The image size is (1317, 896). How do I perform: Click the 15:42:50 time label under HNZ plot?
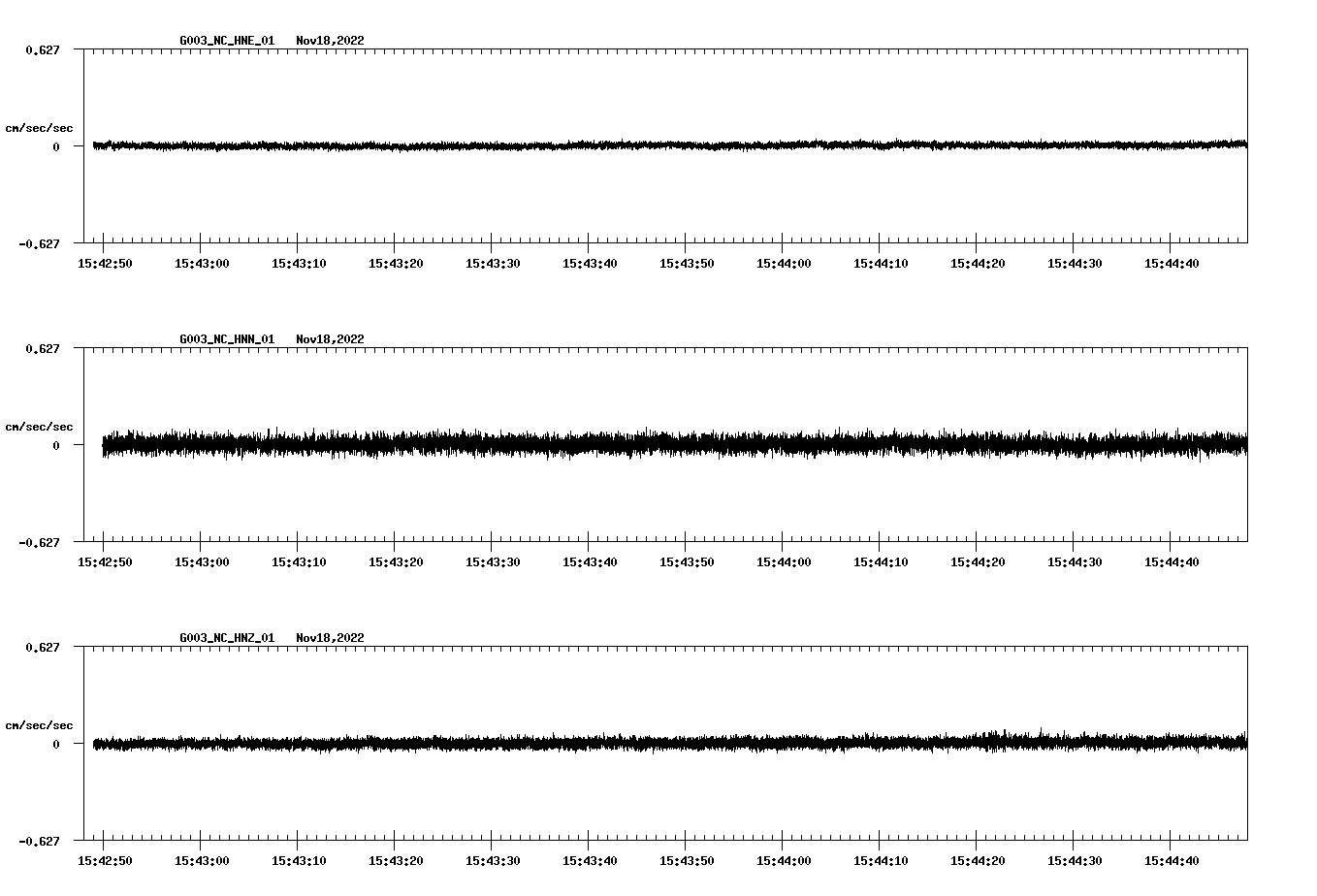(x=105, y=861)
